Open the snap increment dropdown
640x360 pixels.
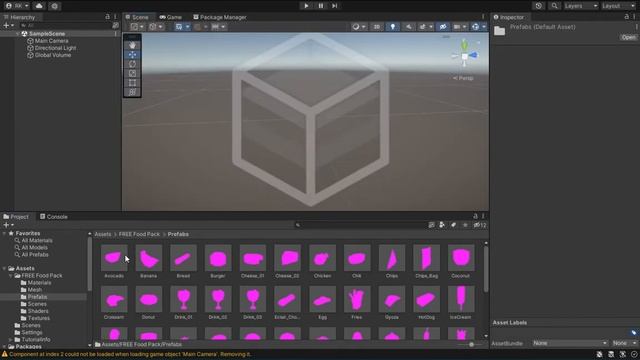218,27
